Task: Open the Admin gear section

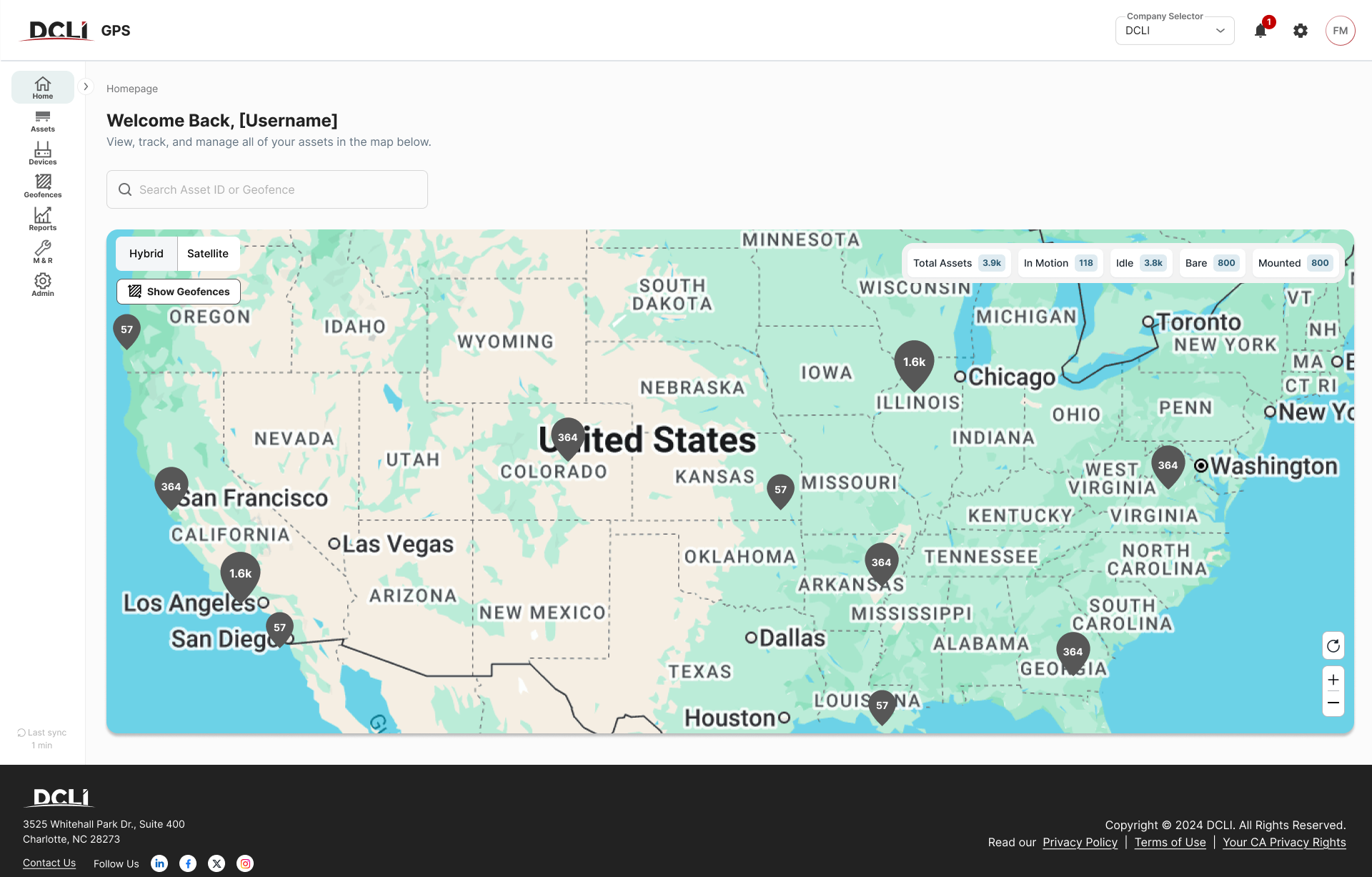Action: click(43, 285)
